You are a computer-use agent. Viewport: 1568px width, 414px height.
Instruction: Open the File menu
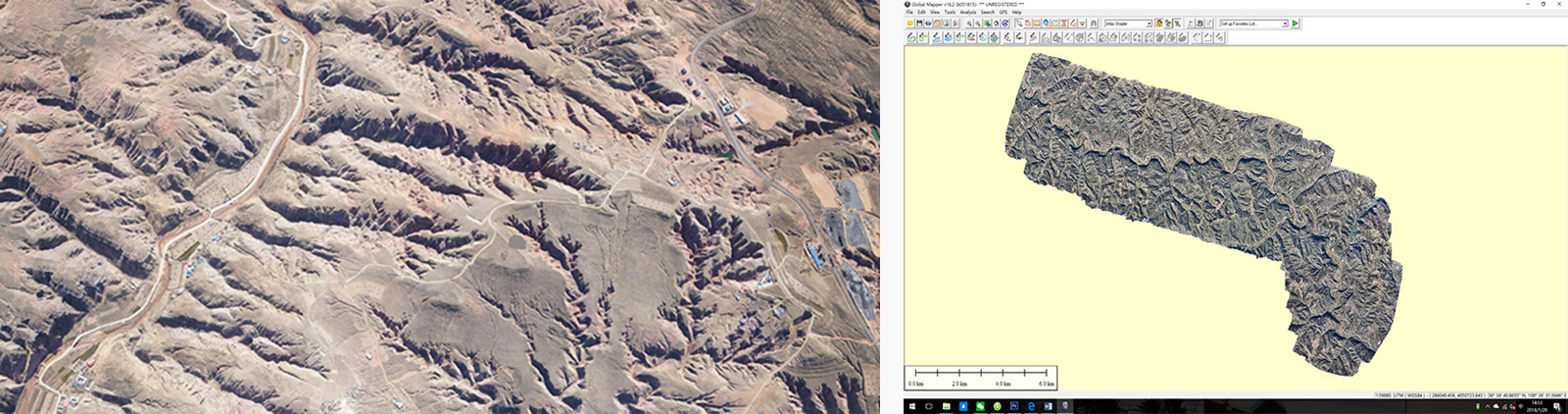(x=909, y=12)
